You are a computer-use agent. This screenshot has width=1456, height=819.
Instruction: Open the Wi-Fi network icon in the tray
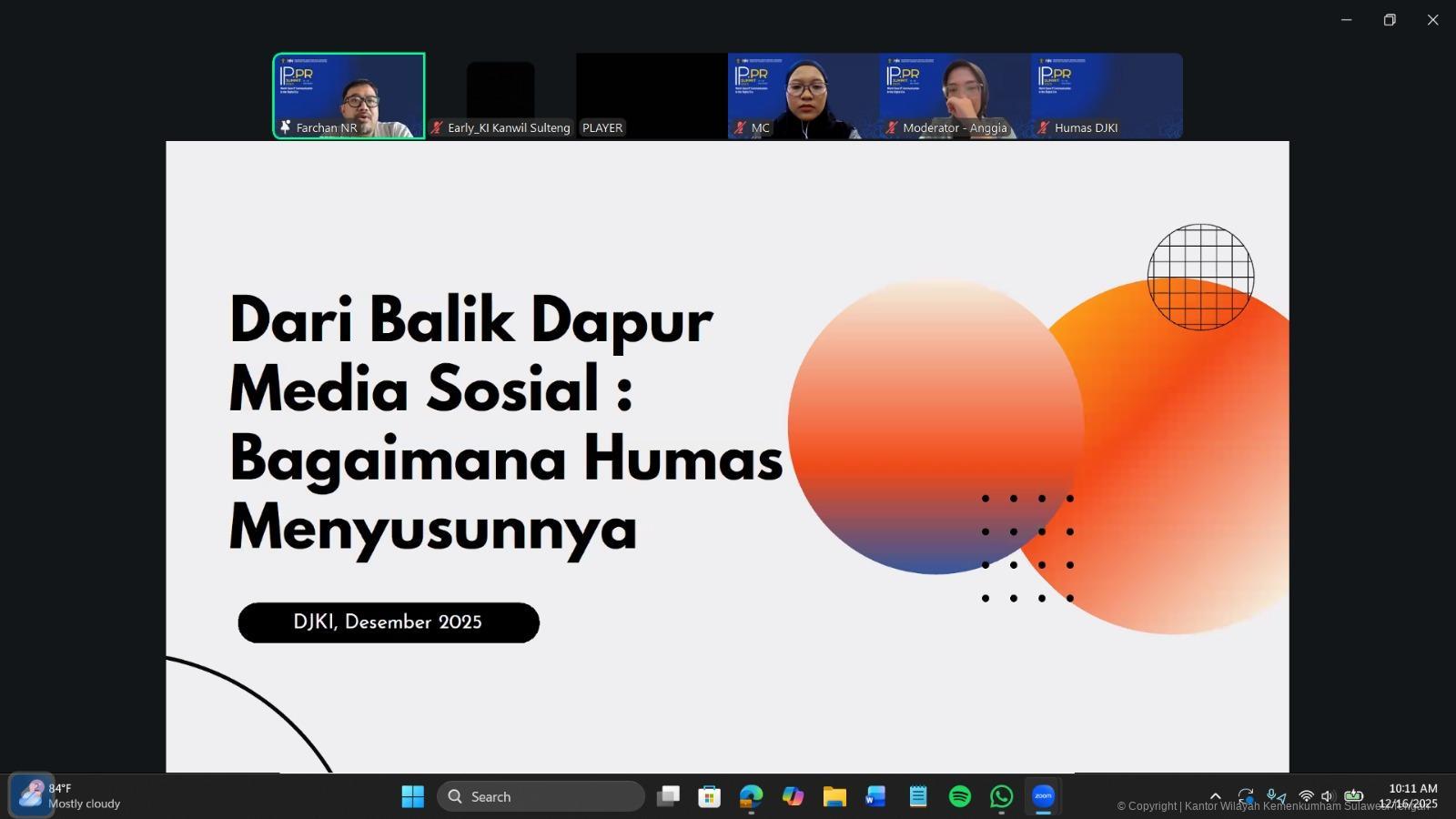[1306, 796]
